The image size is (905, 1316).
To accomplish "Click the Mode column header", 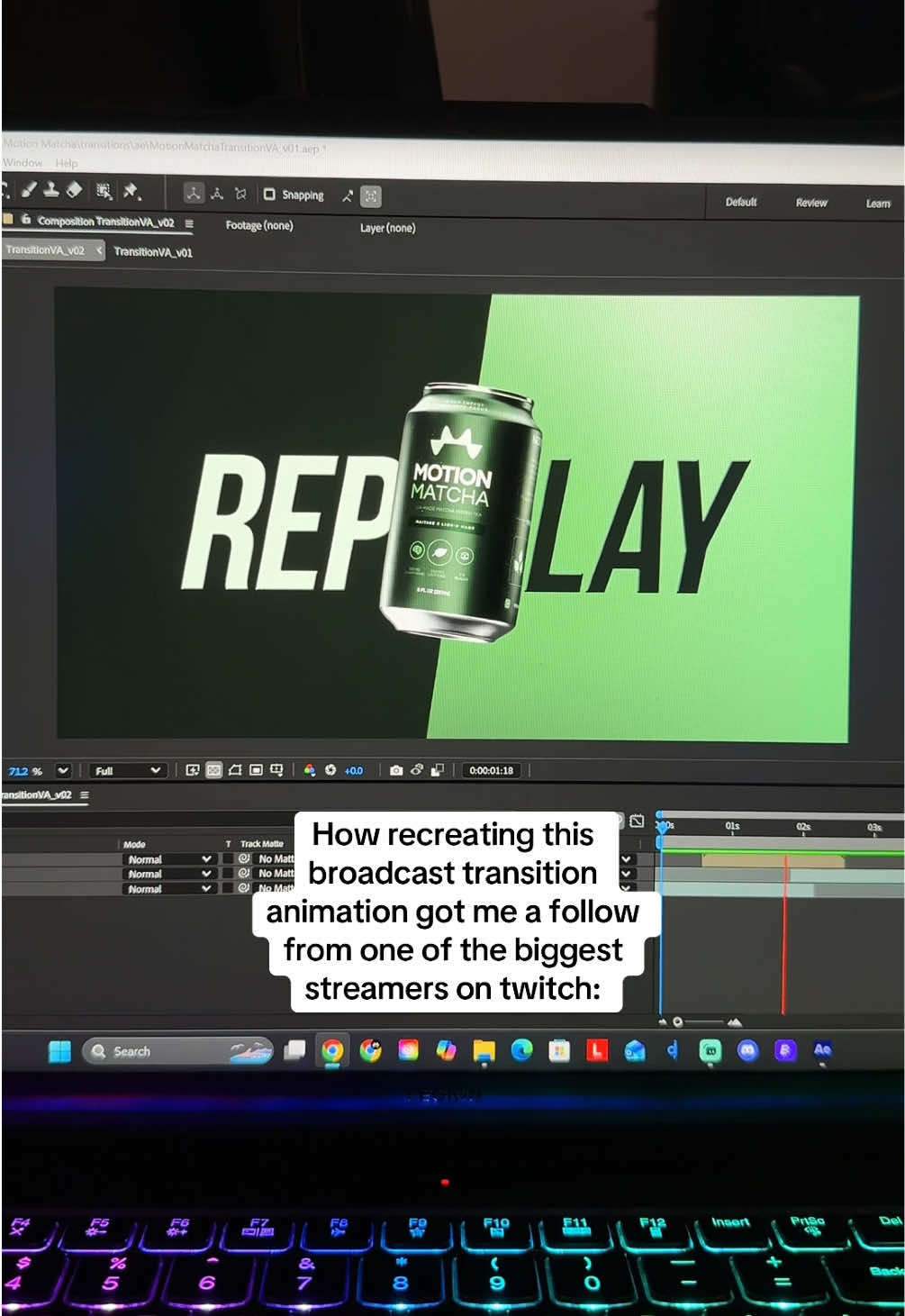I will point(134,845).
